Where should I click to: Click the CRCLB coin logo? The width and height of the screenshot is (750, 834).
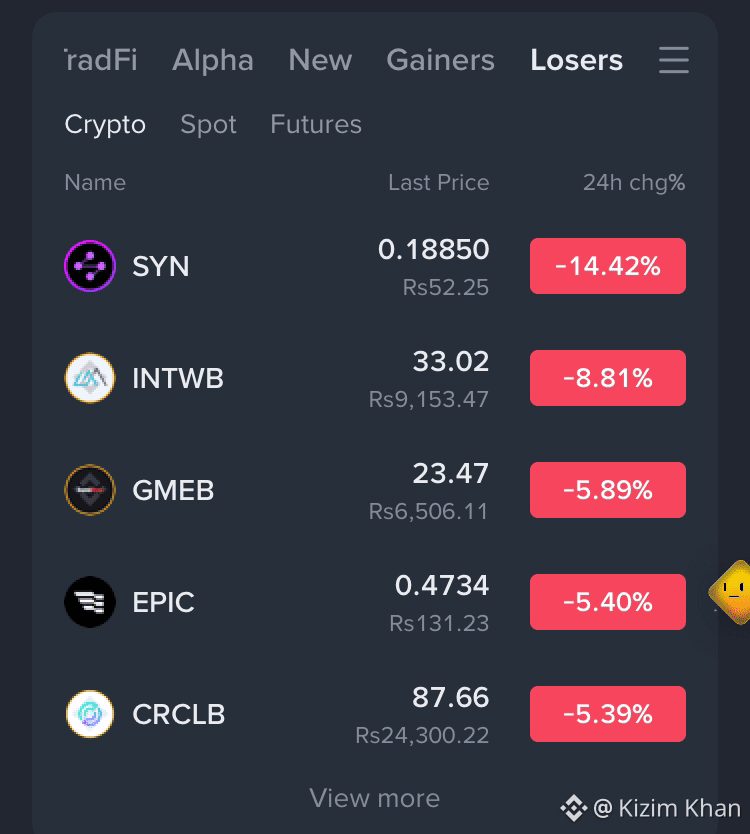(90, 714)
